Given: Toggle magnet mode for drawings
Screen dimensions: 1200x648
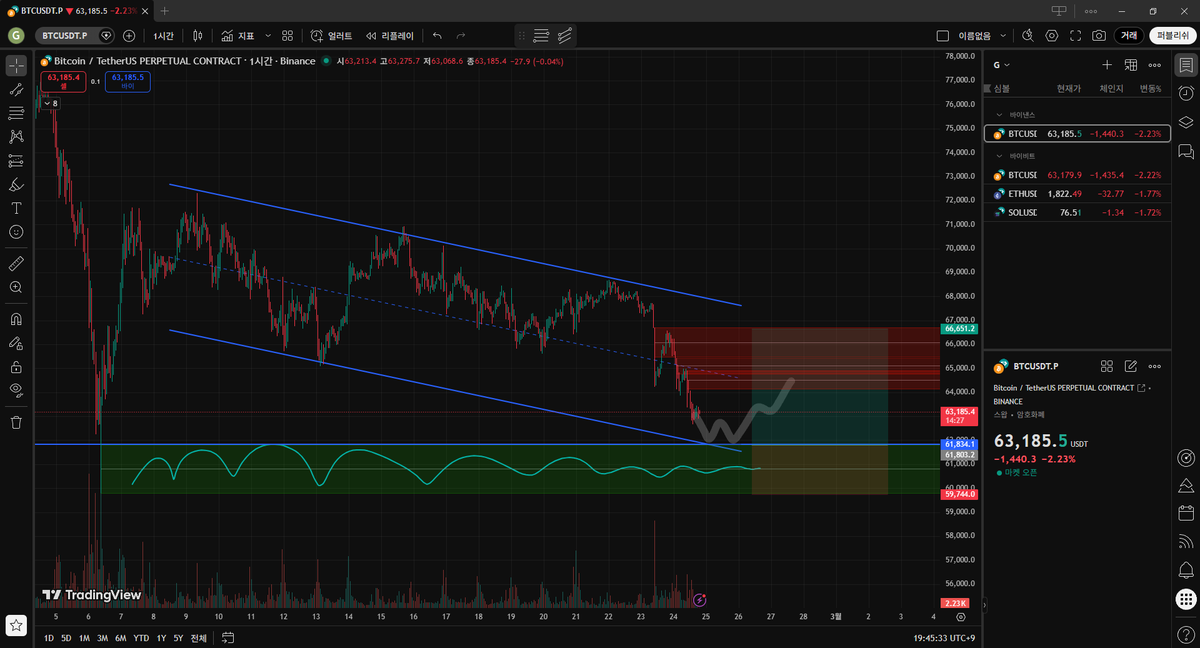Looking at the screenshot, I should [x=16, y=320].
